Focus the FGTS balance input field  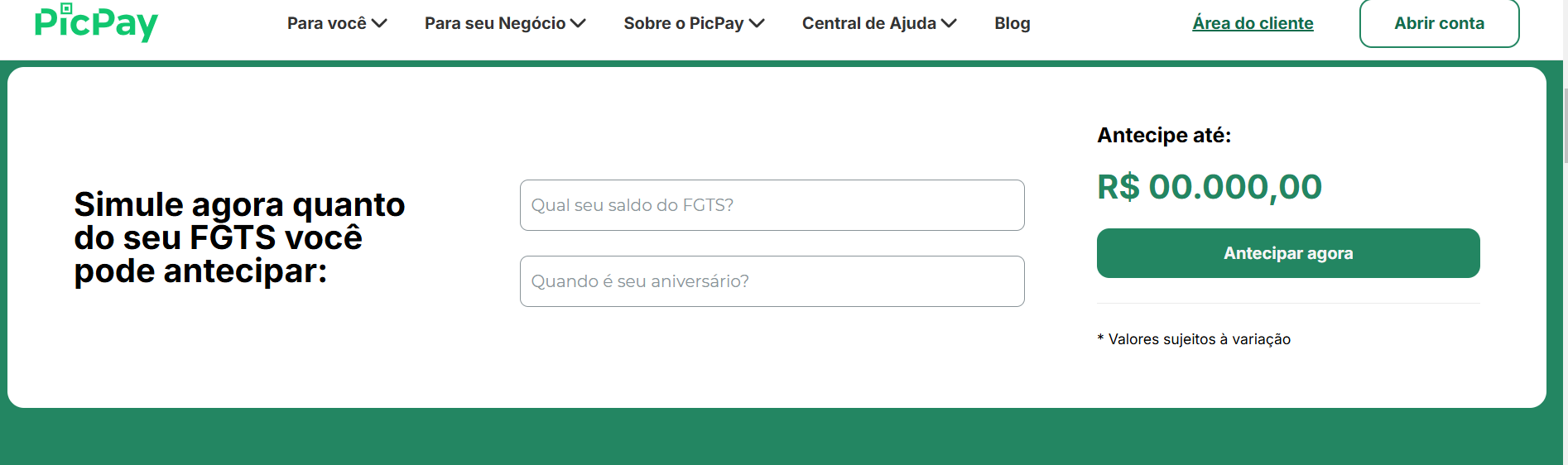pyautogui.click(x=772, y=205)
